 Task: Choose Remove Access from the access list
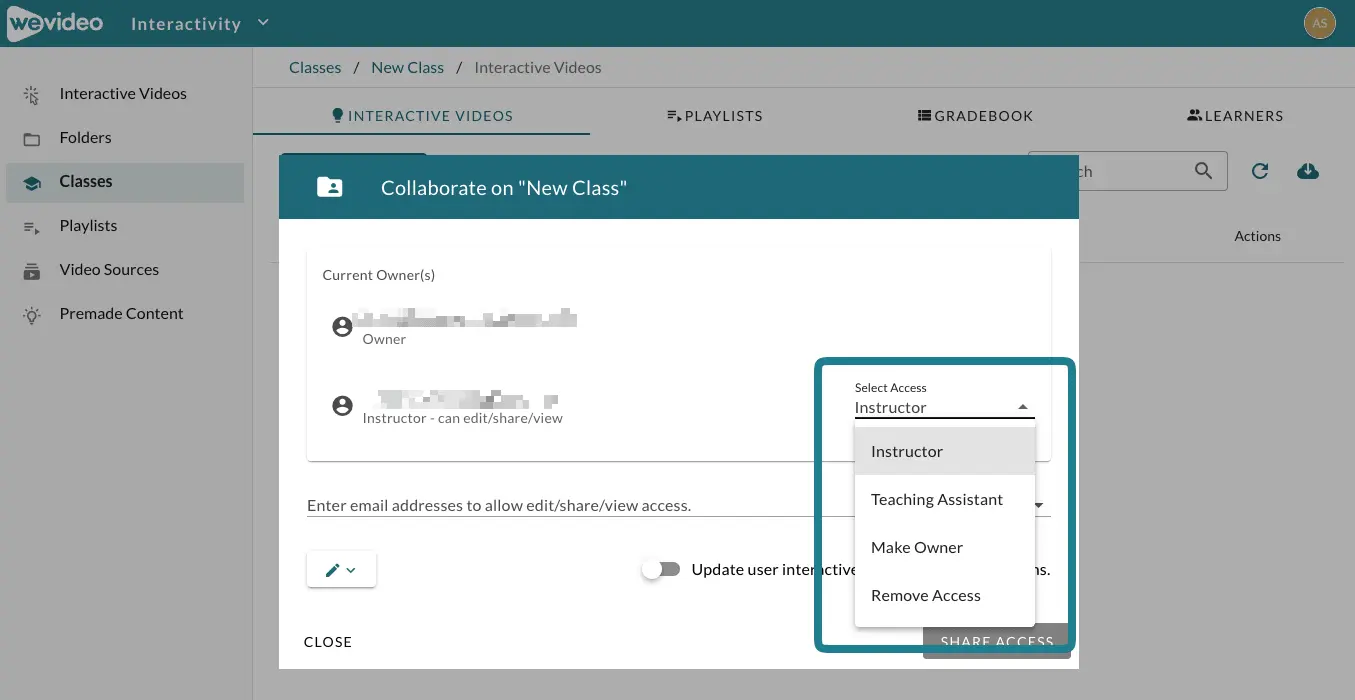tap(944, 596)
